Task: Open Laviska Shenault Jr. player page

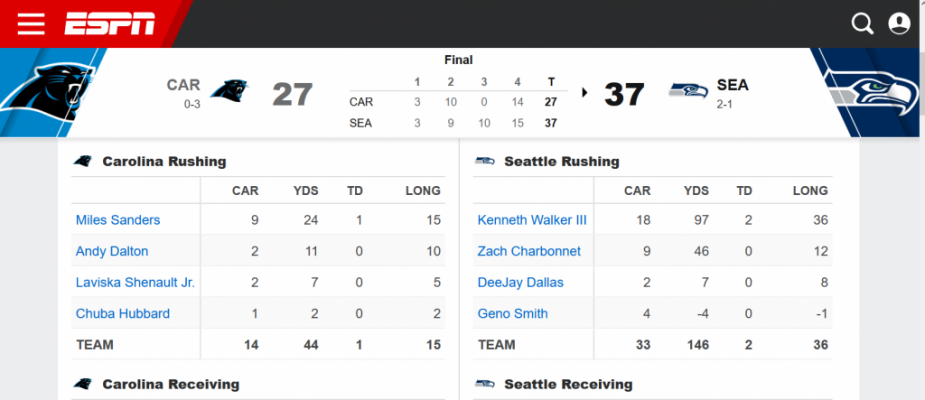Action: point(136,283)
